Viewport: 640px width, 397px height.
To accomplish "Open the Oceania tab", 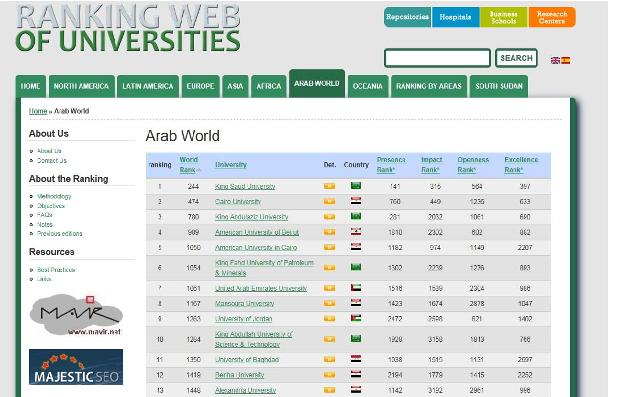I will (368, 86).
